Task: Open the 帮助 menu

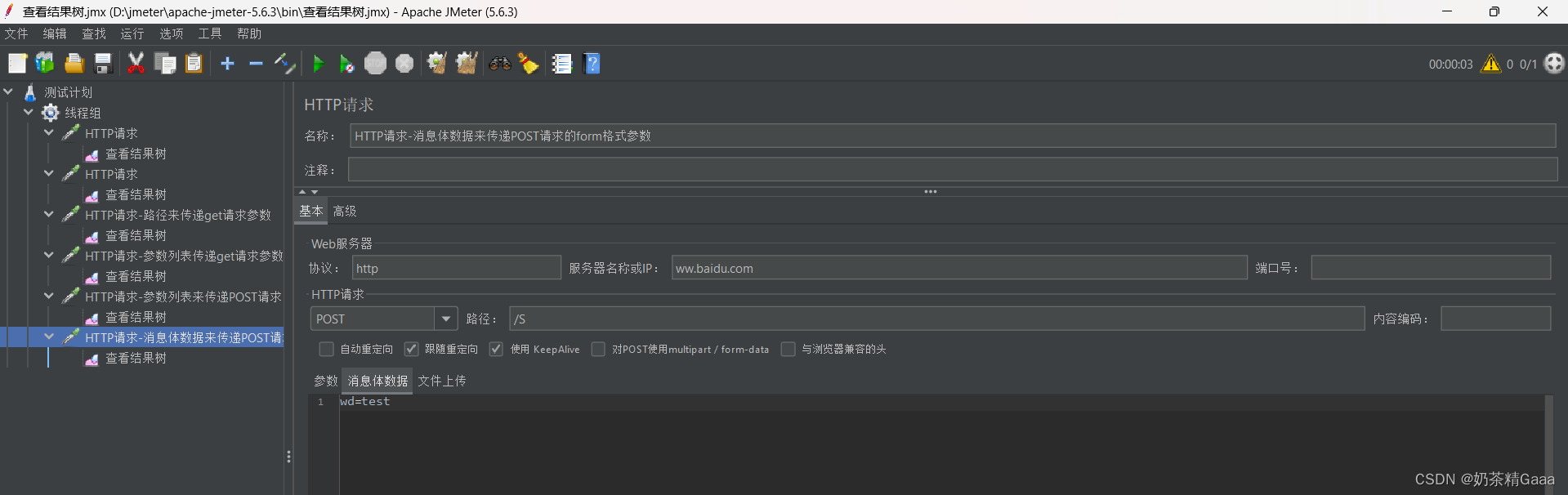Action: pos(249,33)
